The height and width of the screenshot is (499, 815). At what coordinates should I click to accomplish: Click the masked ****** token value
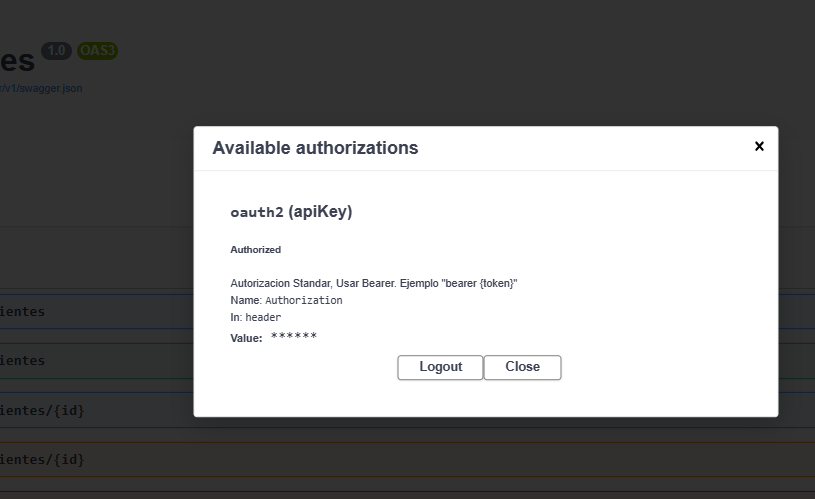(293, 337)
